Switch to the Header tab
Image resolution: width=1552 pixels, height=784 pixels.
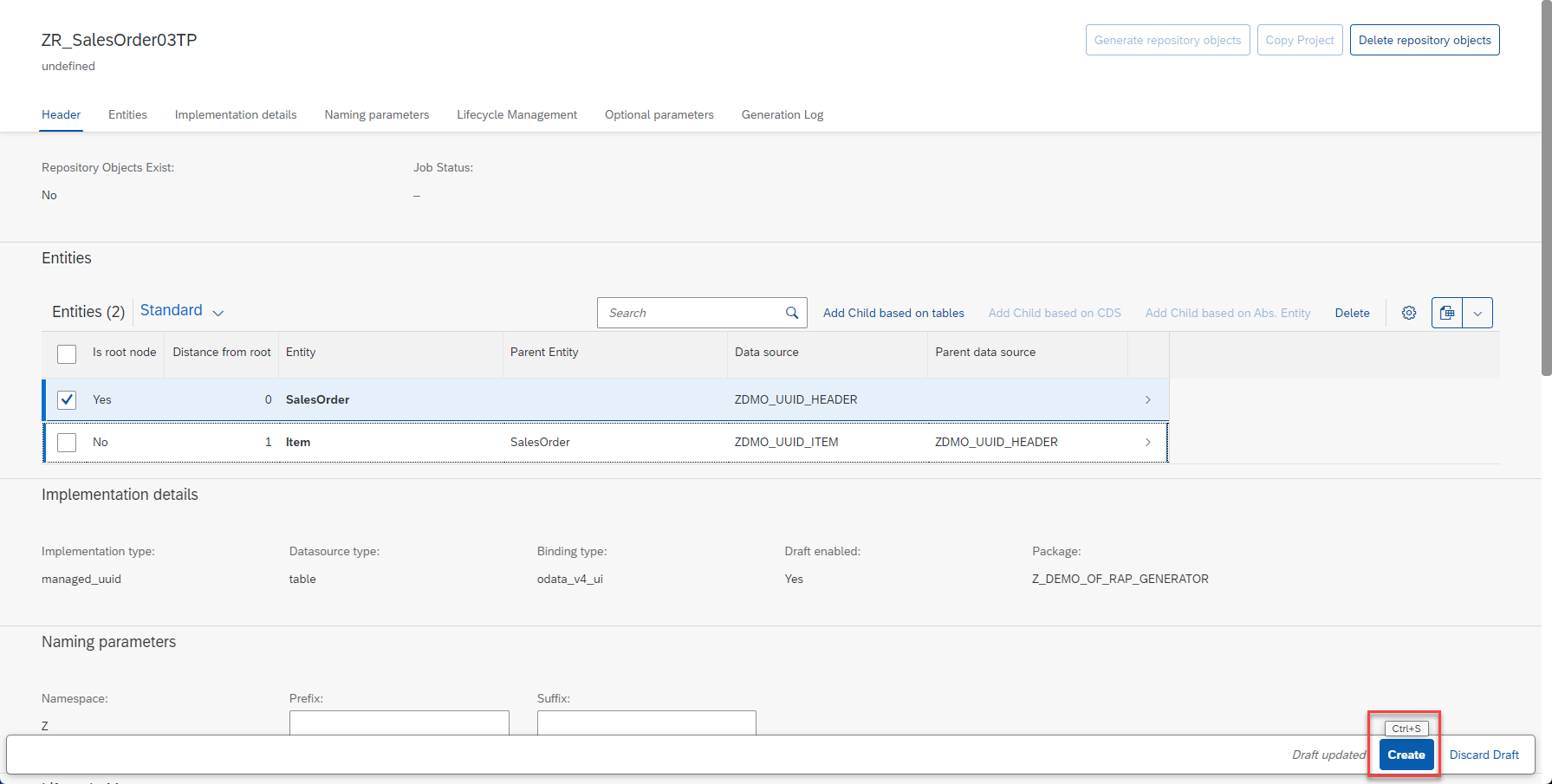[x=62, y=114]
